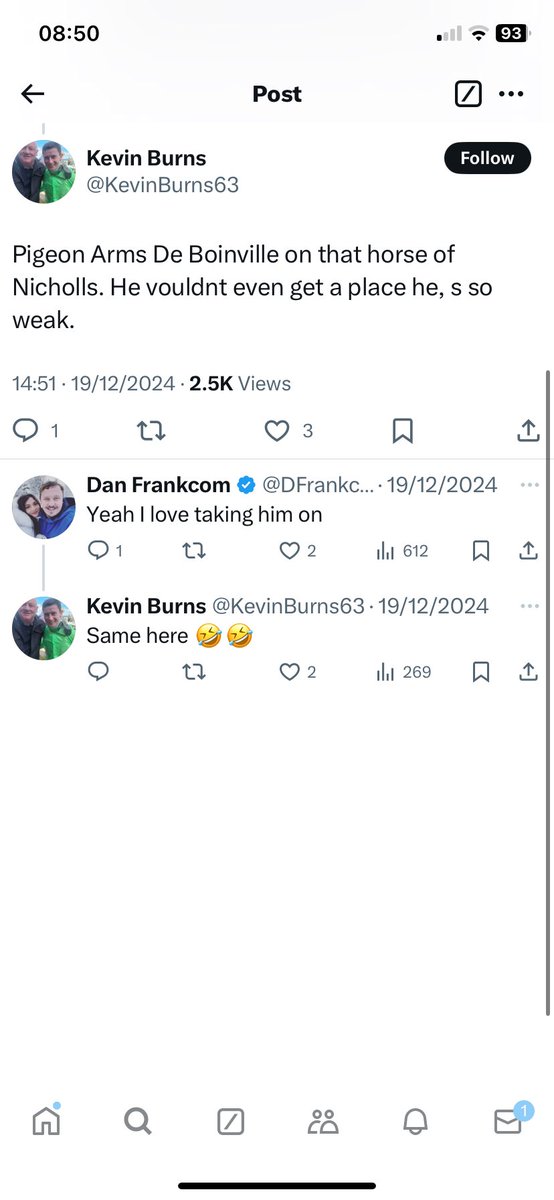Open Dan Frankcom's profile picture
Screen dimensions: 554x1200
[x=45, y=508]
